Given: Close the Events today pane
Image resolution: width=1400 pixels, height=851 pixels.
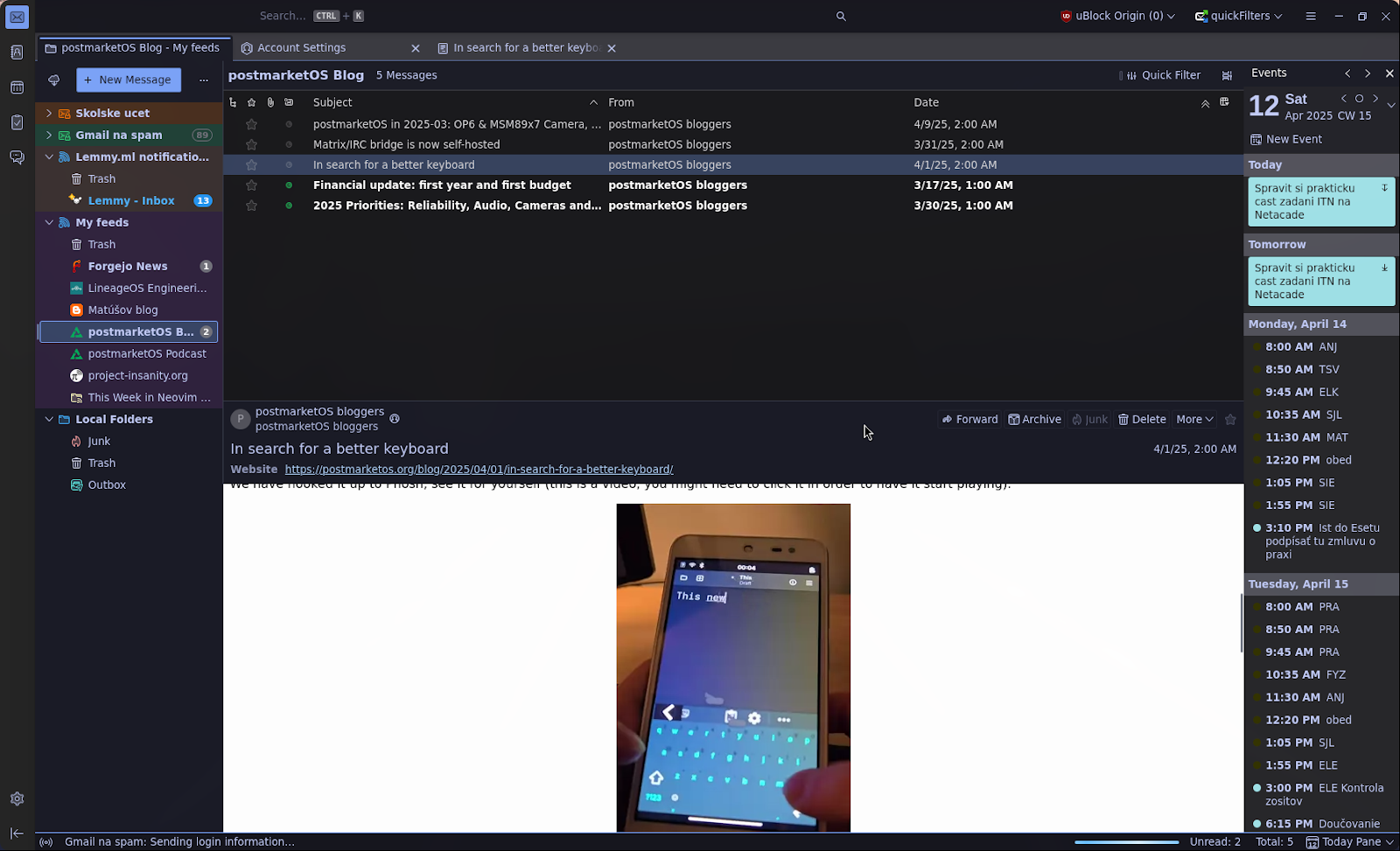Looking at the screenshot, I should 1389,73.
